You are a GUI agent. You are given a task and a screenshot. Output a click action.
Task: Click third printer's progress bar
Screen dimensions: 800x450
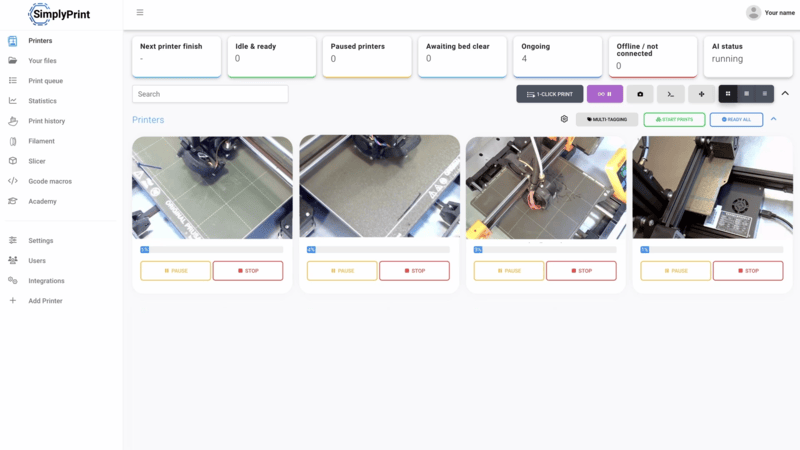coord(545,249)
